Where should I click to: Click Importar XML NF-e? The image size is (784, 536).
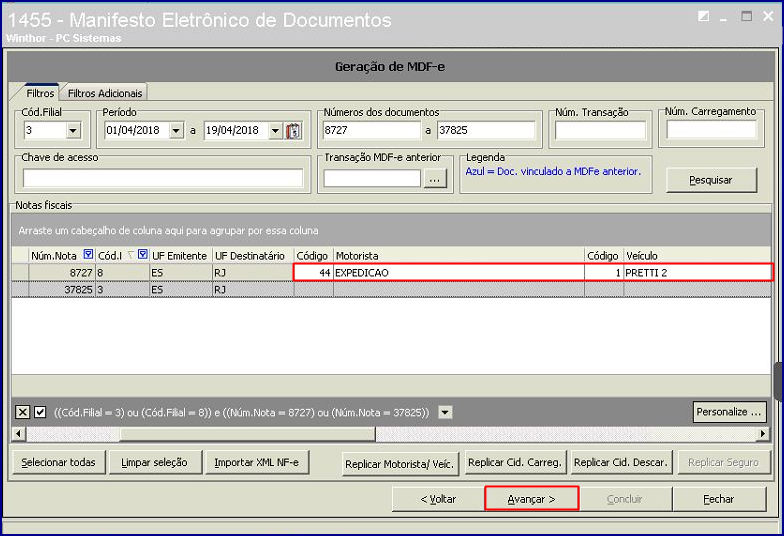[256, 462]
